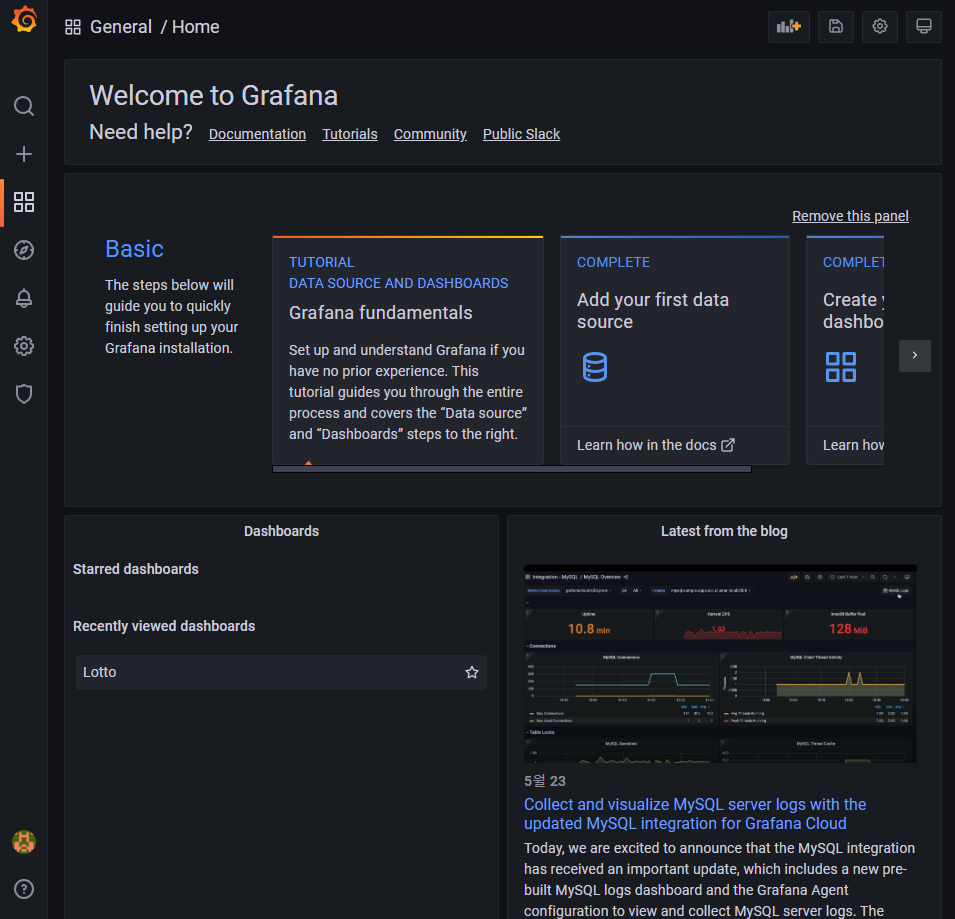Click the Add panel chart icon
955x919 pixels.
click(x=789, y=26)
